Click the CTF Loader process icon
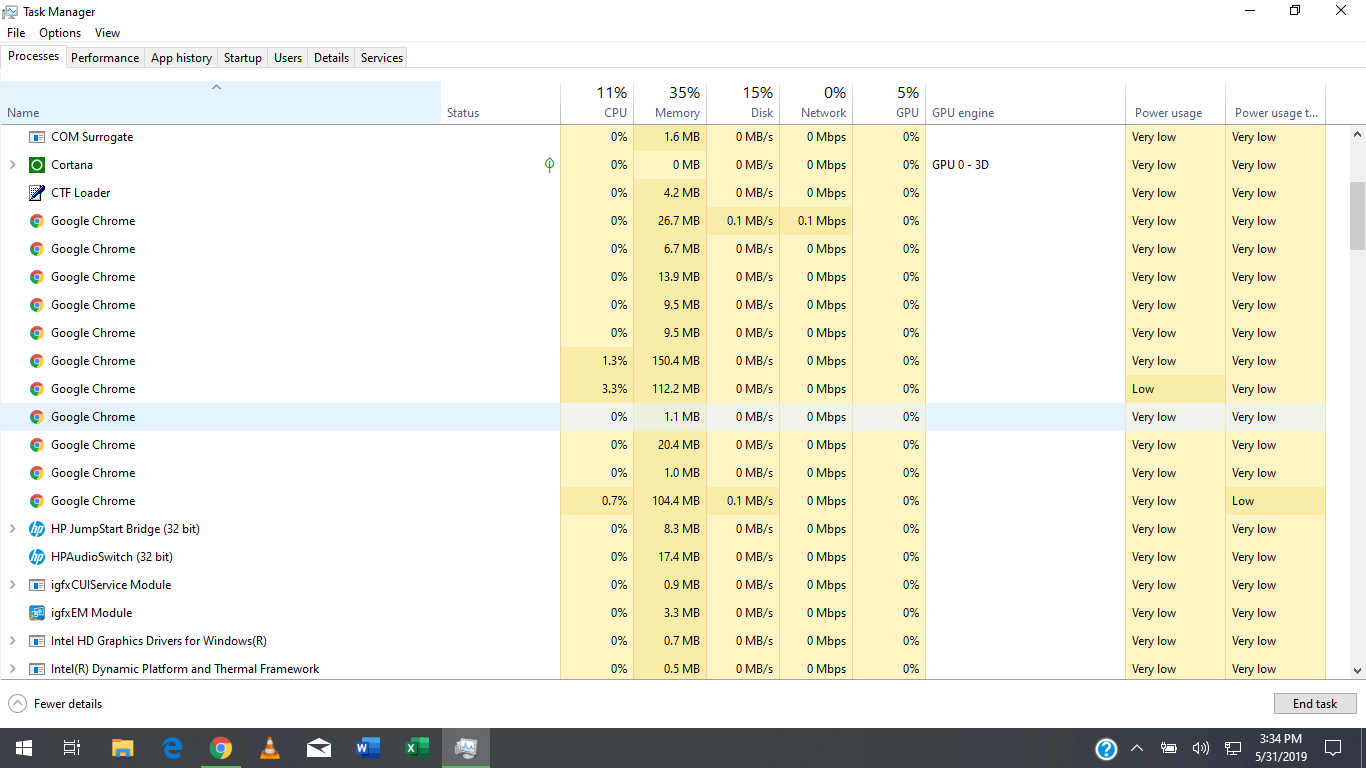 point(37,193)
